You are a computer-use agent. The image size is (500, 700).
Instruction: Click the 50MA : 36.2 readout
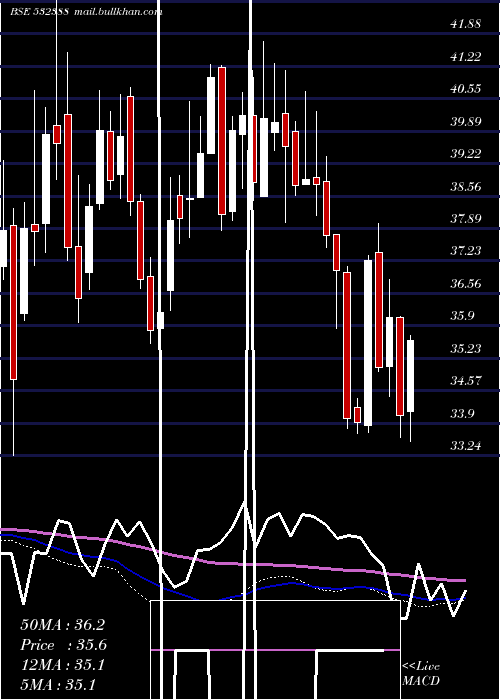[62, 625]
